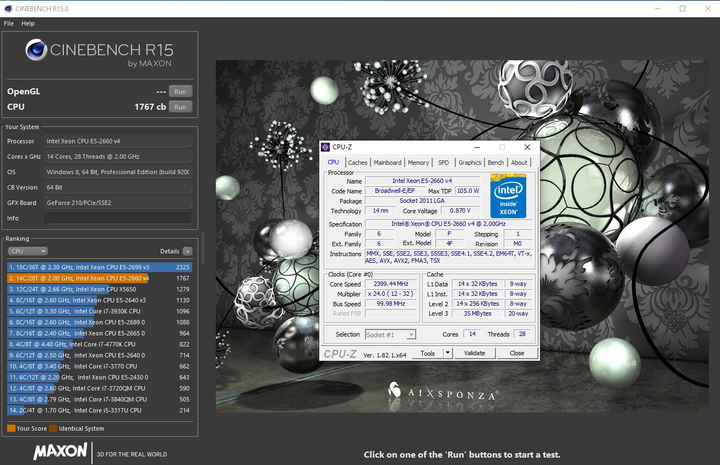The image size is (720, 465).
Task: Click the CPU-Z title bar icon
Action: click(x=326, y=147)
